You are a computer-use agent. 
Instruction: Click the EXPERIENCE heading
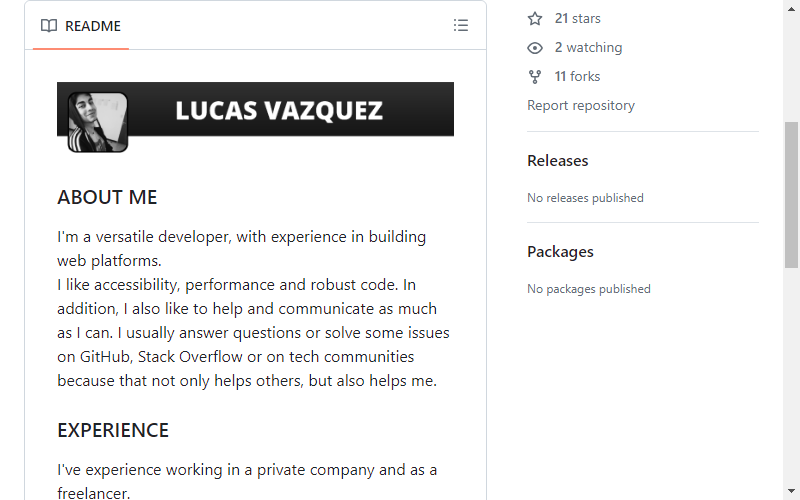point(113,431)
